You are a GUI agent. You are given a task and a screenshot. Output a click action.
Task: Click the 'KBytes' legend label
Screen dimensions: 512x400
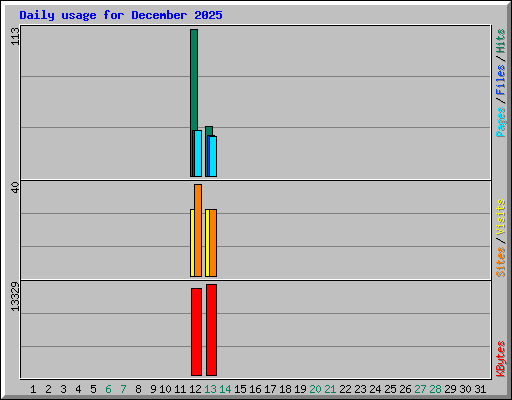click(501, 359)
